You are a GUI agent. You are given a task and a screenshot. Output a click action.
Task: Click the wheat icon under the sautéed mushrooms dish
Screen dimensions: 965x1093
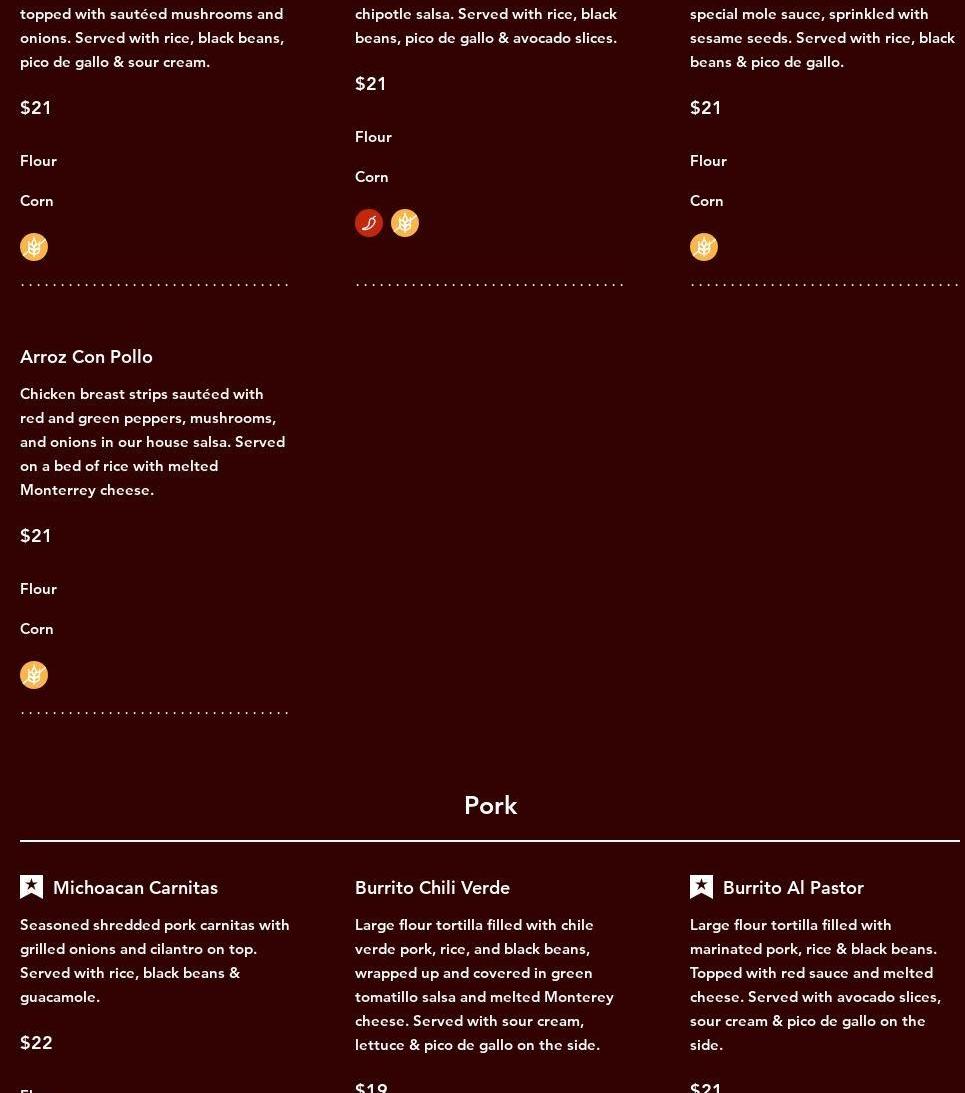point(34,247)
